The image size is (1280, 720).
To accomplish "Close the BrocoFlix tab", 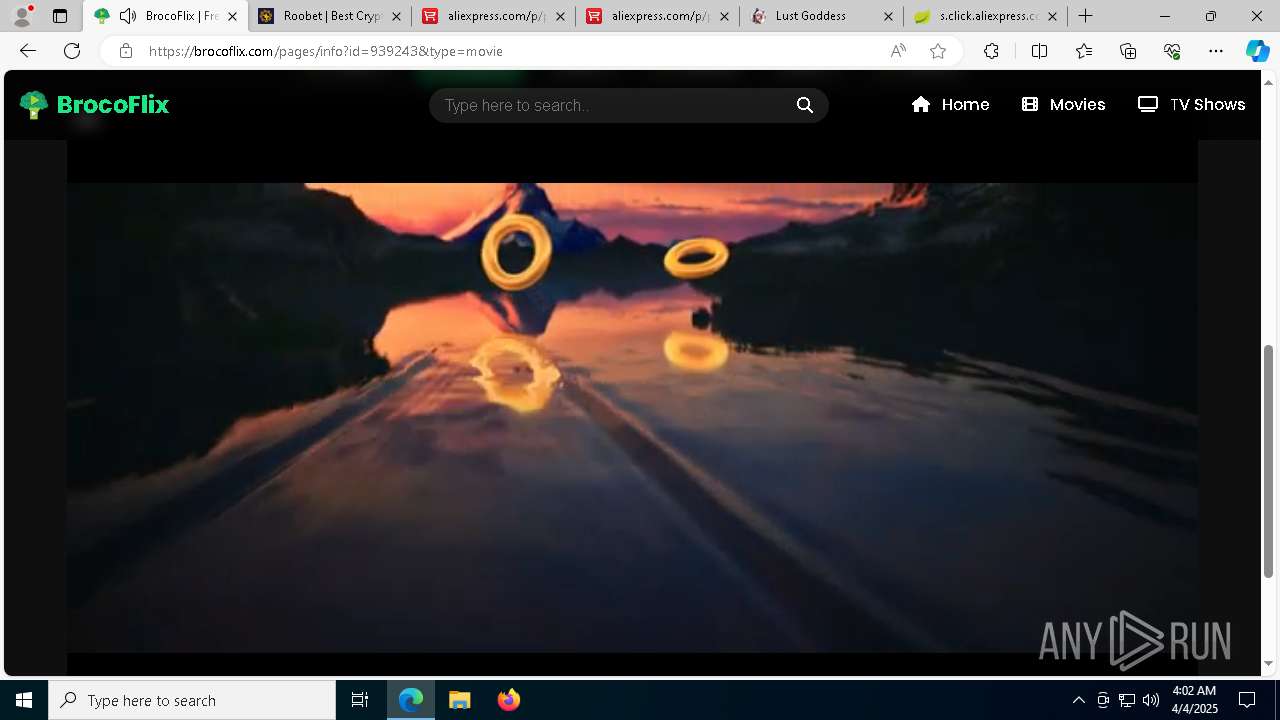I will point(232,16).
